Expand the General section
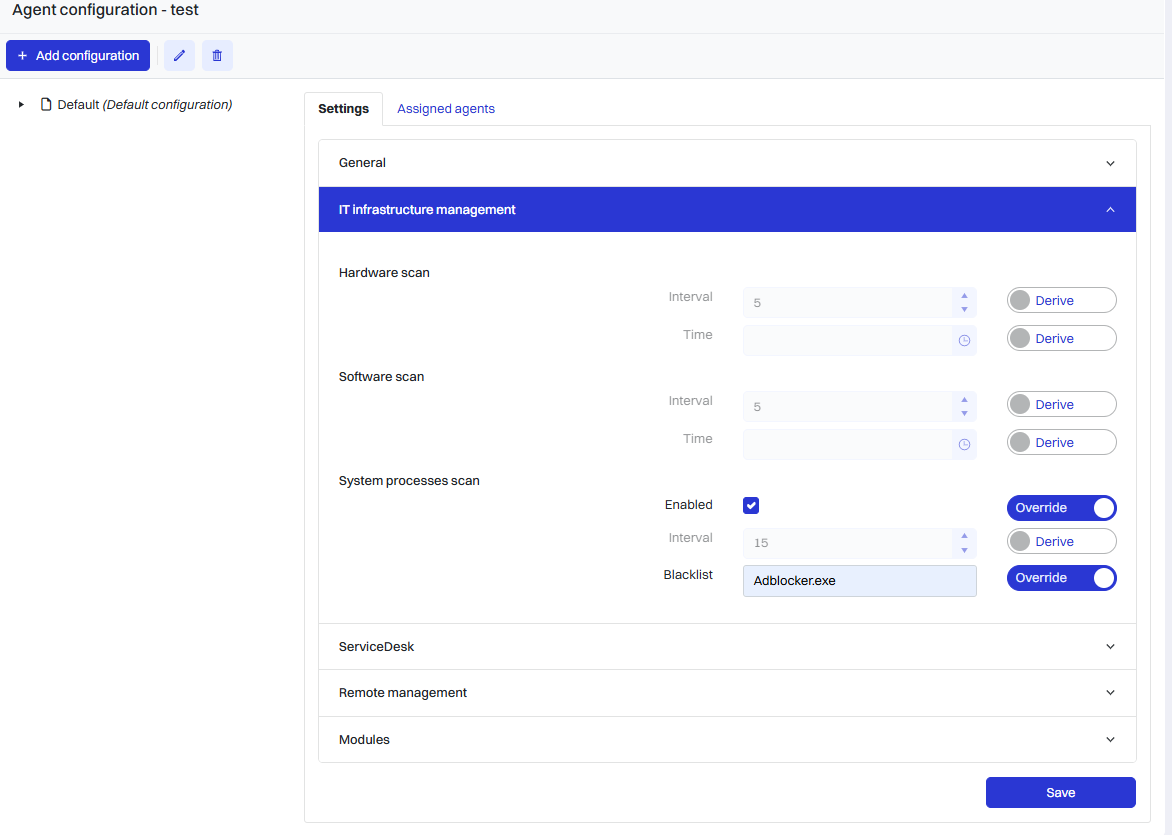Image resolution: width=1172 pixels, height=835 pixels. coord(727,163)
